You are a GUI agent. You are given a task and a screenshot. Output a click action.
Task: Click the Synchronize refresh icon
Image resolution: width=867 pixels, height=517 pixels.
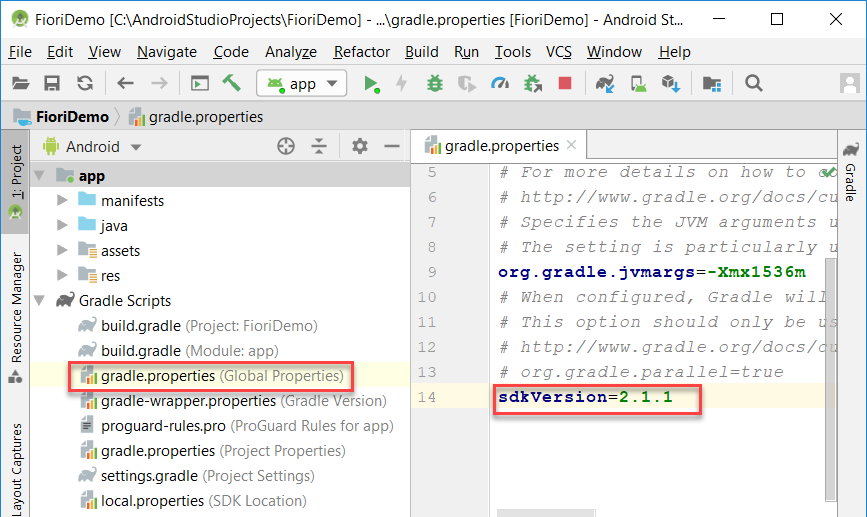(85, 83)
